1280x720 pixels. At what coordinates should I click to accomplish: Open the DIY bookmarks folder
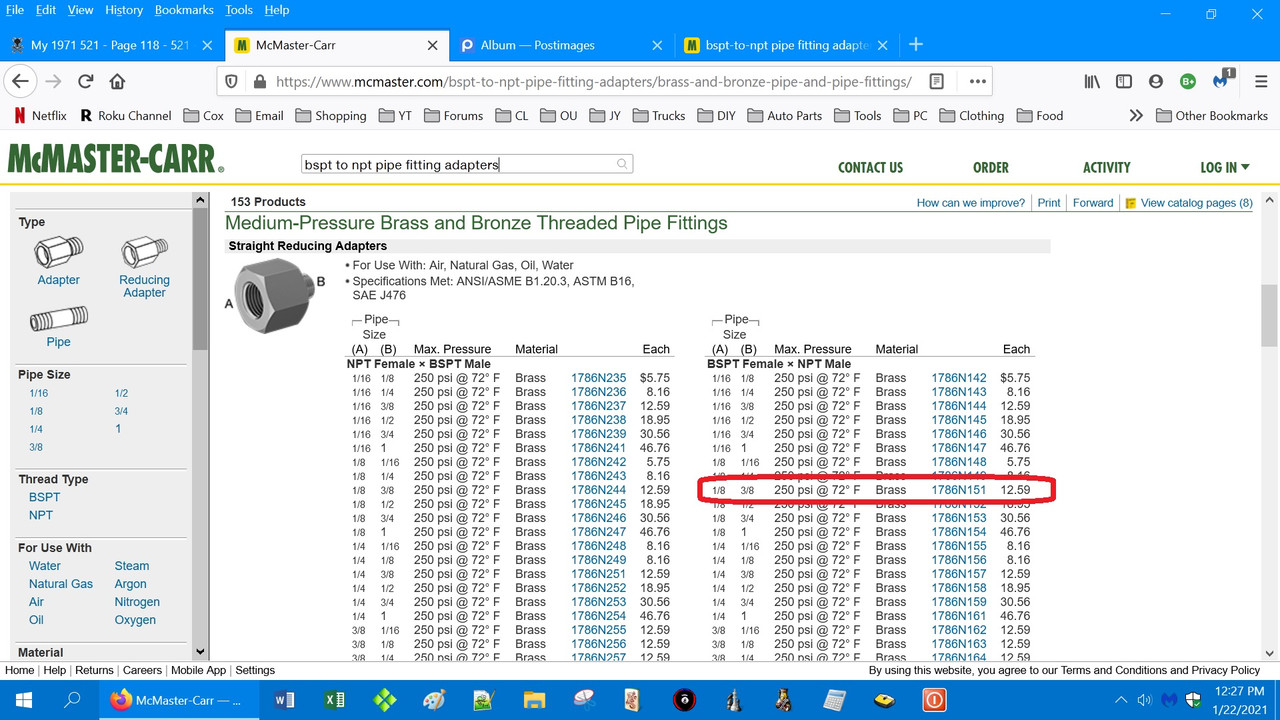[x=715, y=115]
